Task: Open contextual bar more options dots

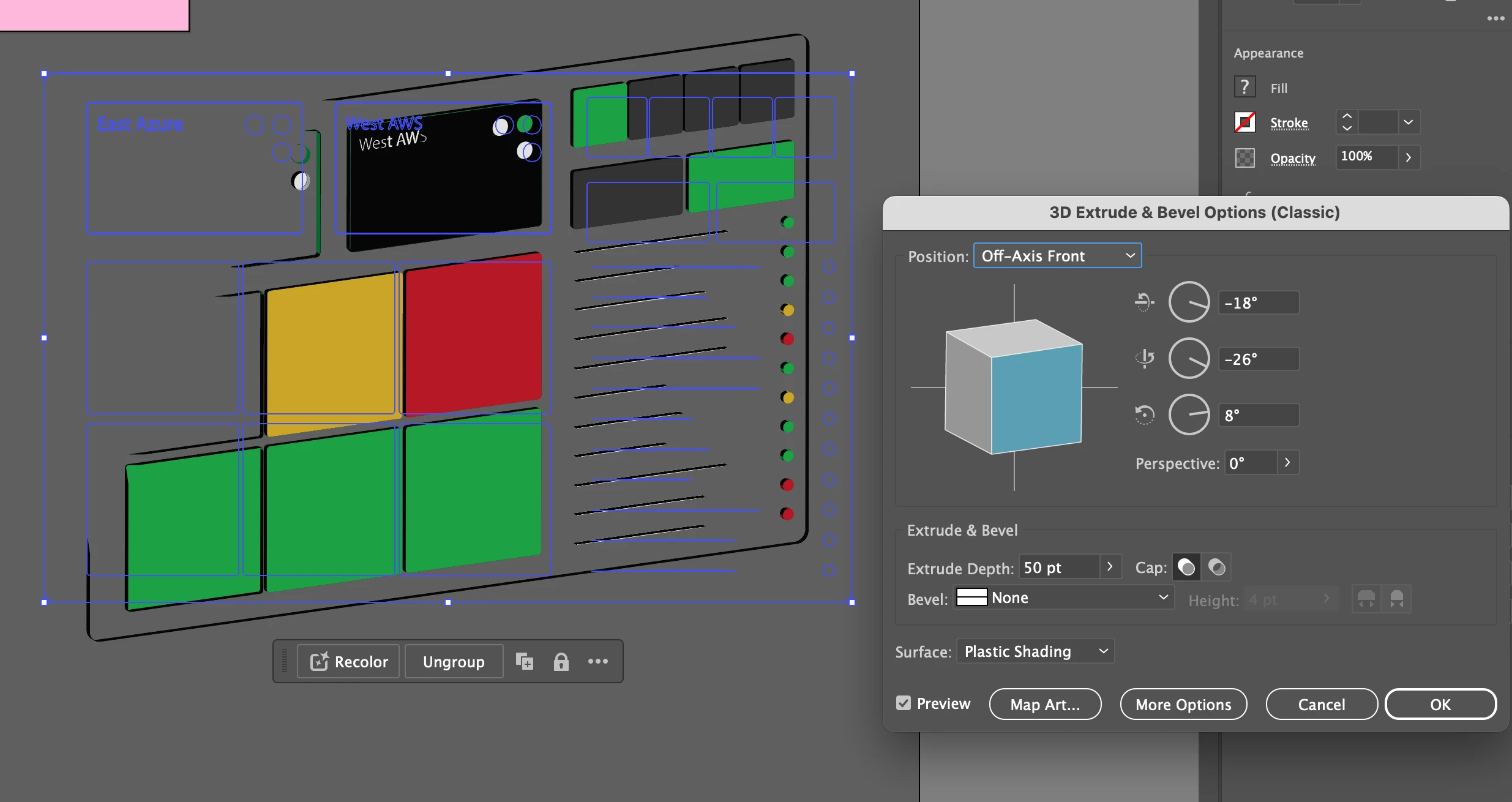Action: tap(597, 662)
